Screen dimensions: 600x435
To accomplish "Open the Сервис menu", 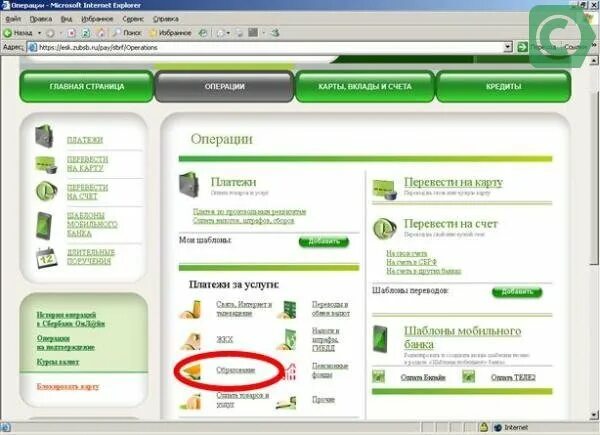I will click(133, 19).
